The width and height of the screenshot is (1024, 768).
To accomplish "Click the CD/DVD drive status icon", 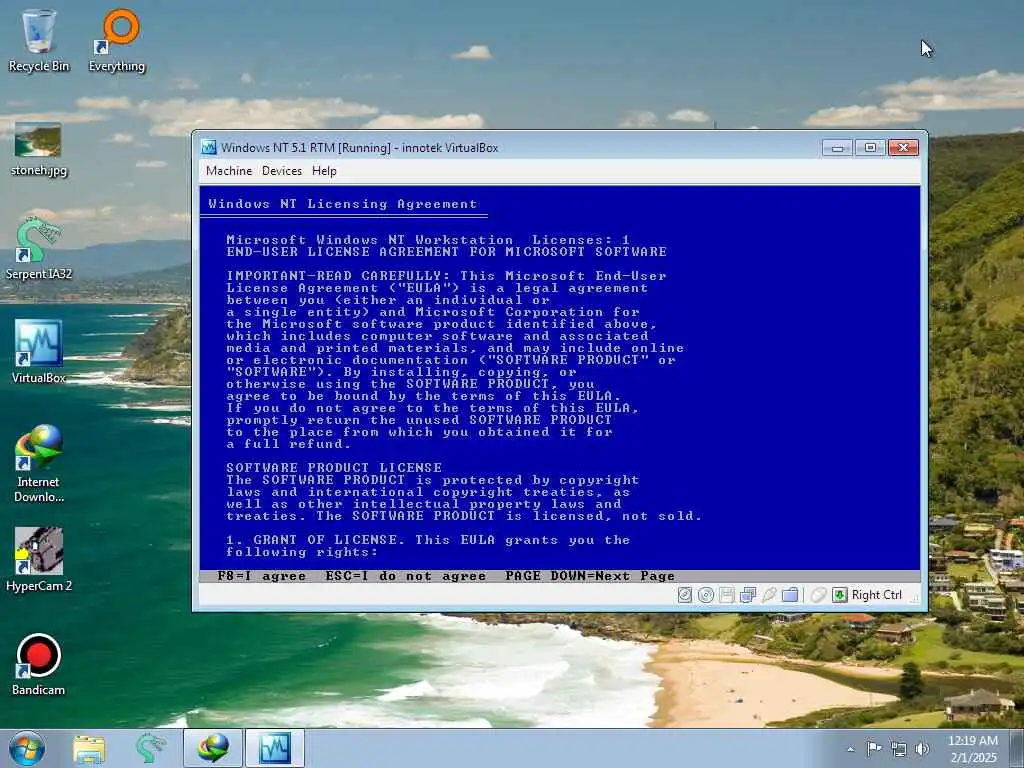I will coord(705,595).
